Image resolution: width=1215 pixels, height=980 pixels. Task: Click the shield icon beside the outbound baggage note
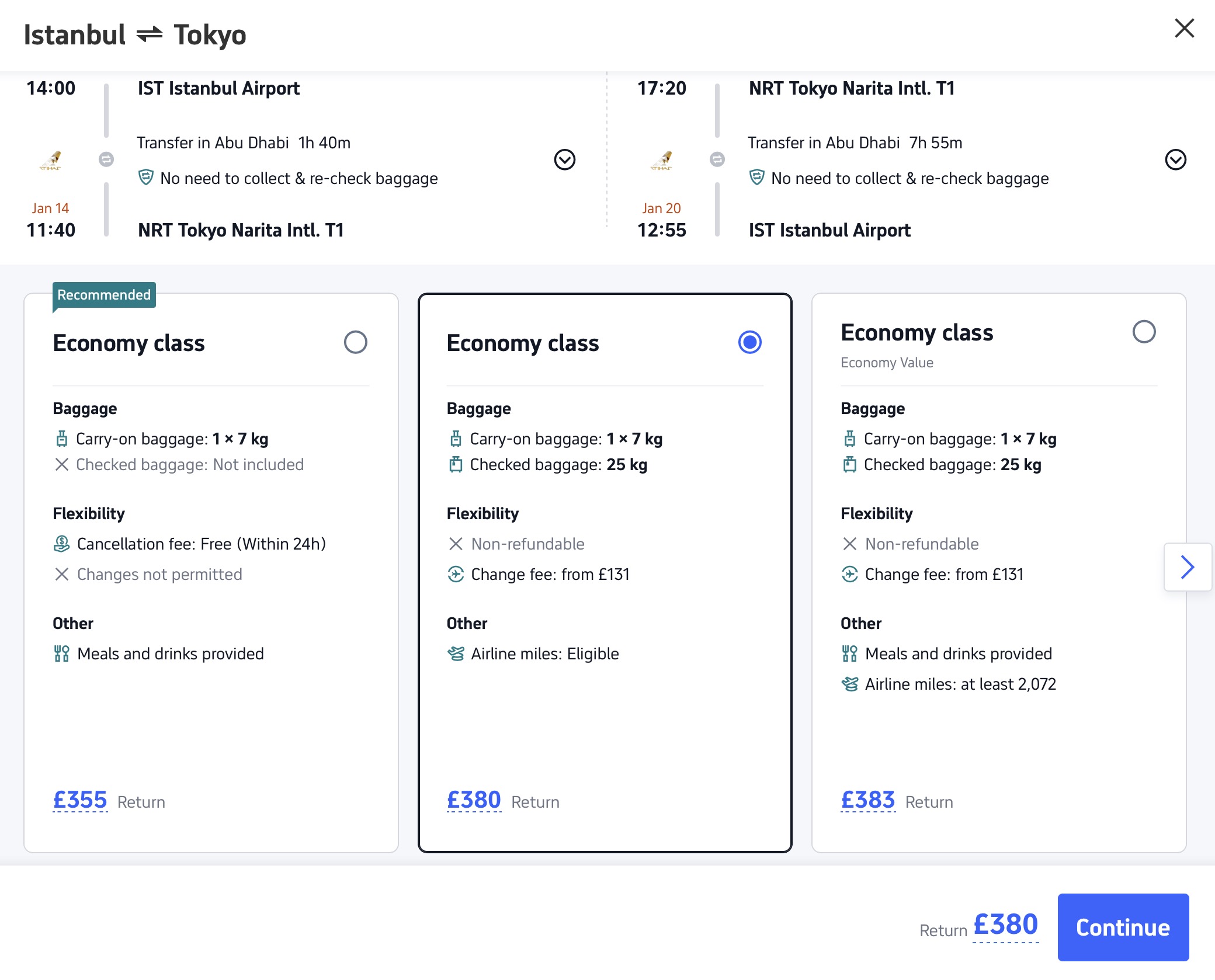145,177
